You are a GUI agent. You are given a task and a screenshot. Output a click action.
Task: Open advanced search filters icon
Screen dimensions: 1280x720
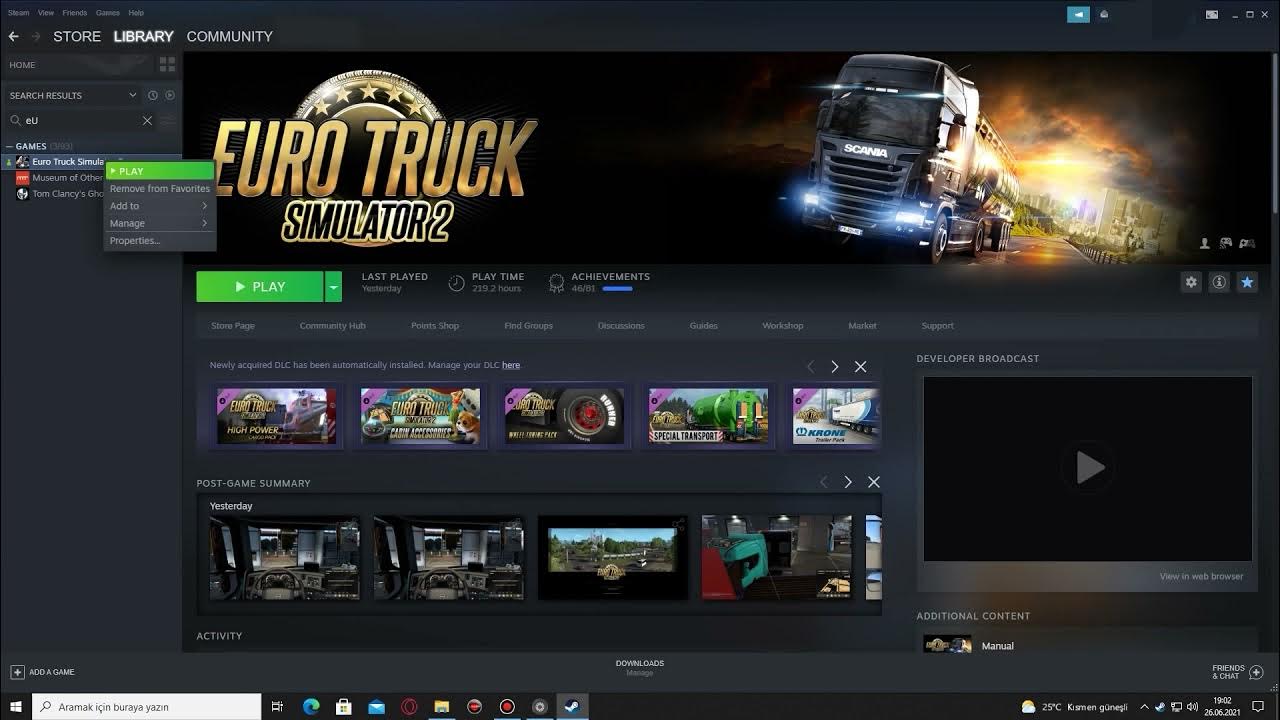click(168, 120)
